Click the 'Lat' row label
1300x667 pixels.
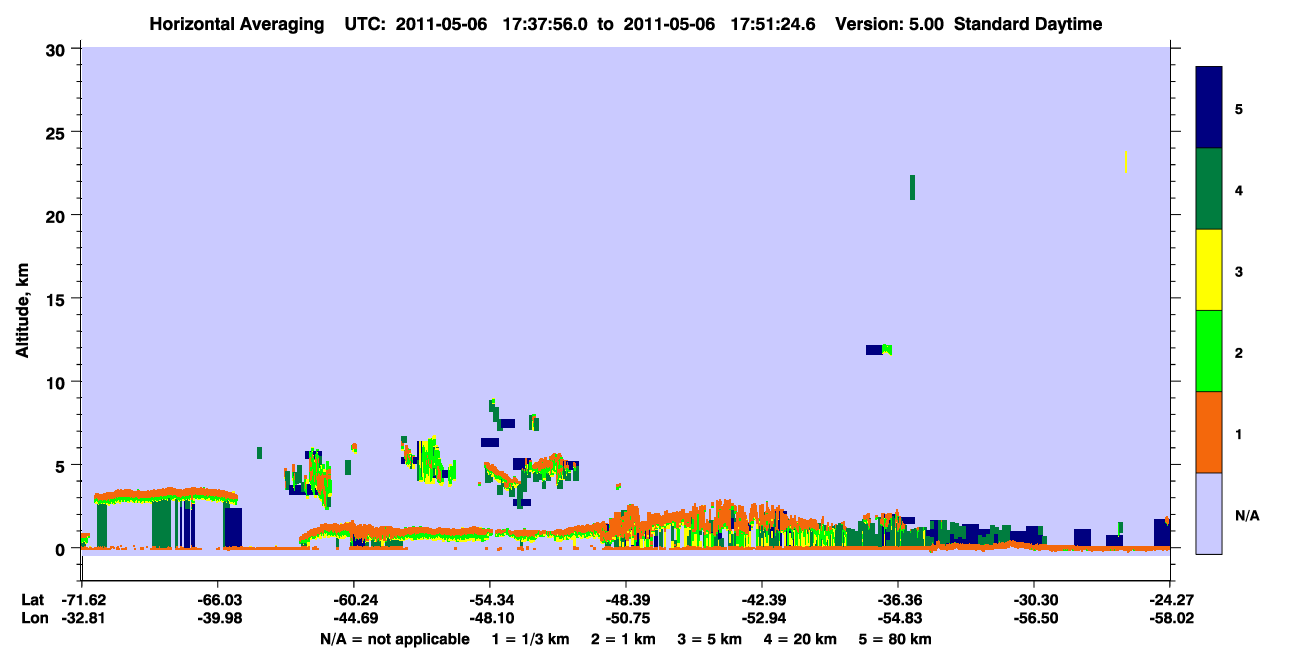[32, 600]
